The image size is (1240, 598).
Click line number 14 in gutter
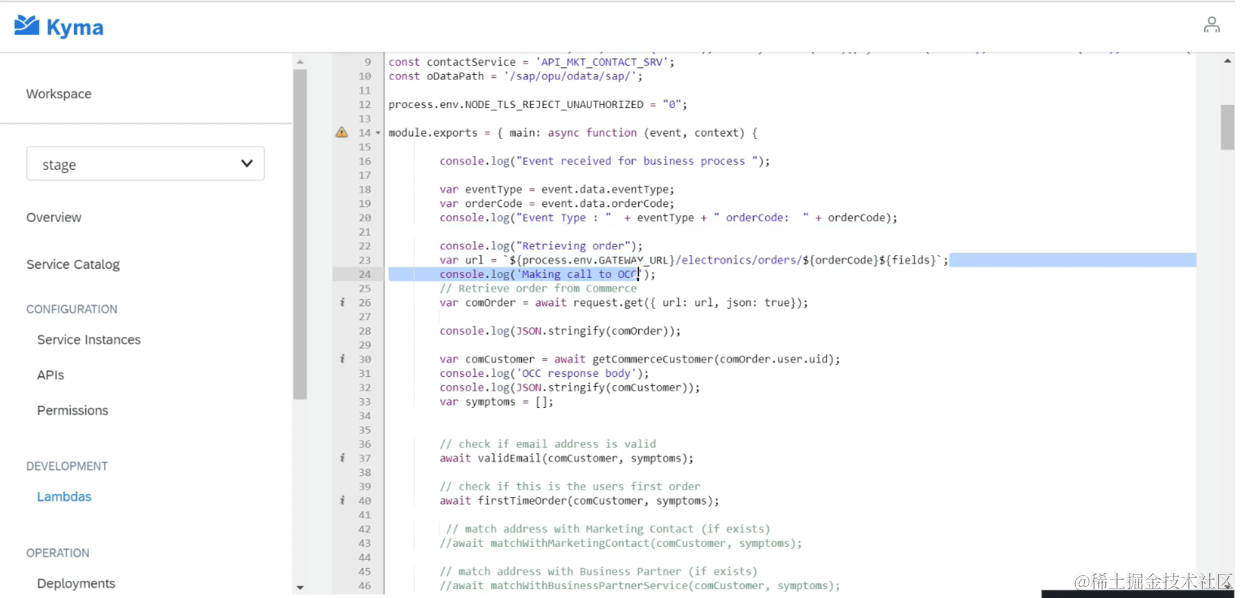pyautogui.click(x=364, y=132)
